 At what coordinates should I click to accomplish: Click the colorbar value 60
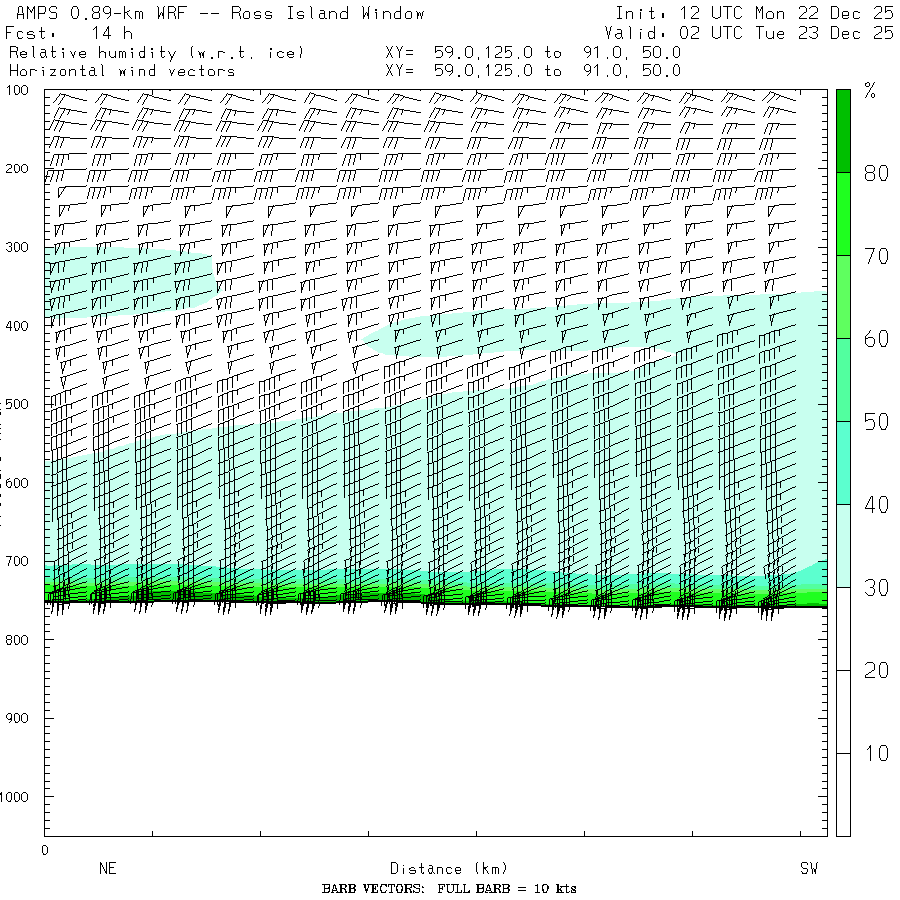pyautogui.click(x=876, y=339)
